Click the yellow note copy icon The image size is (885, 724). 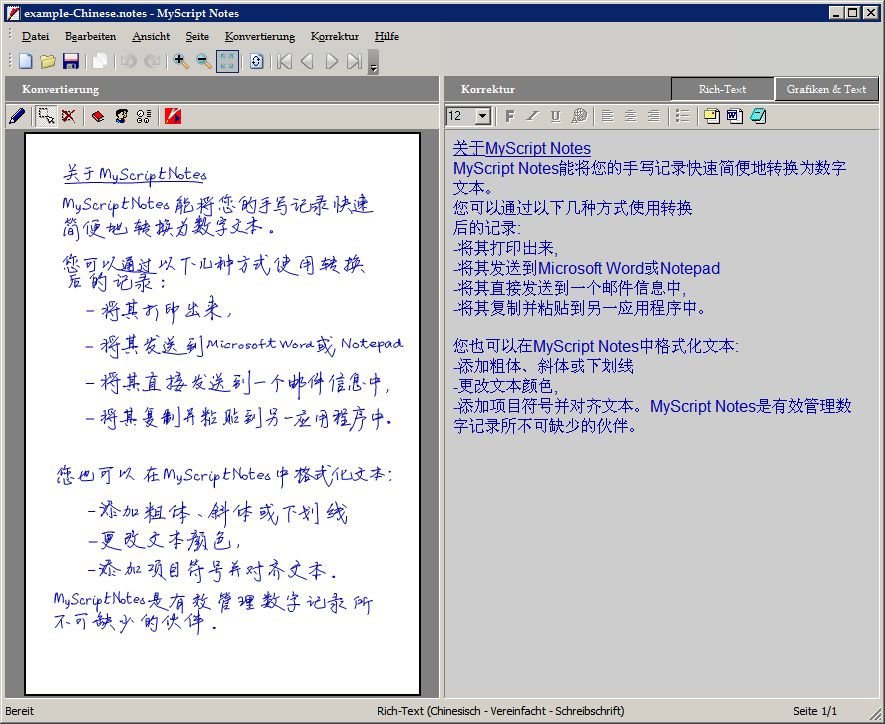tap(712, 116)
